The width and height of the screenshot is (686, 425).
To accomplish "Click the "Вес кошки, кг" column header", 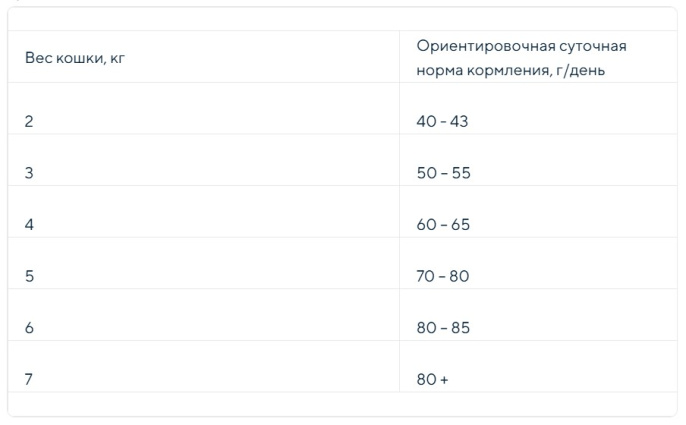I will pos(74,59).
